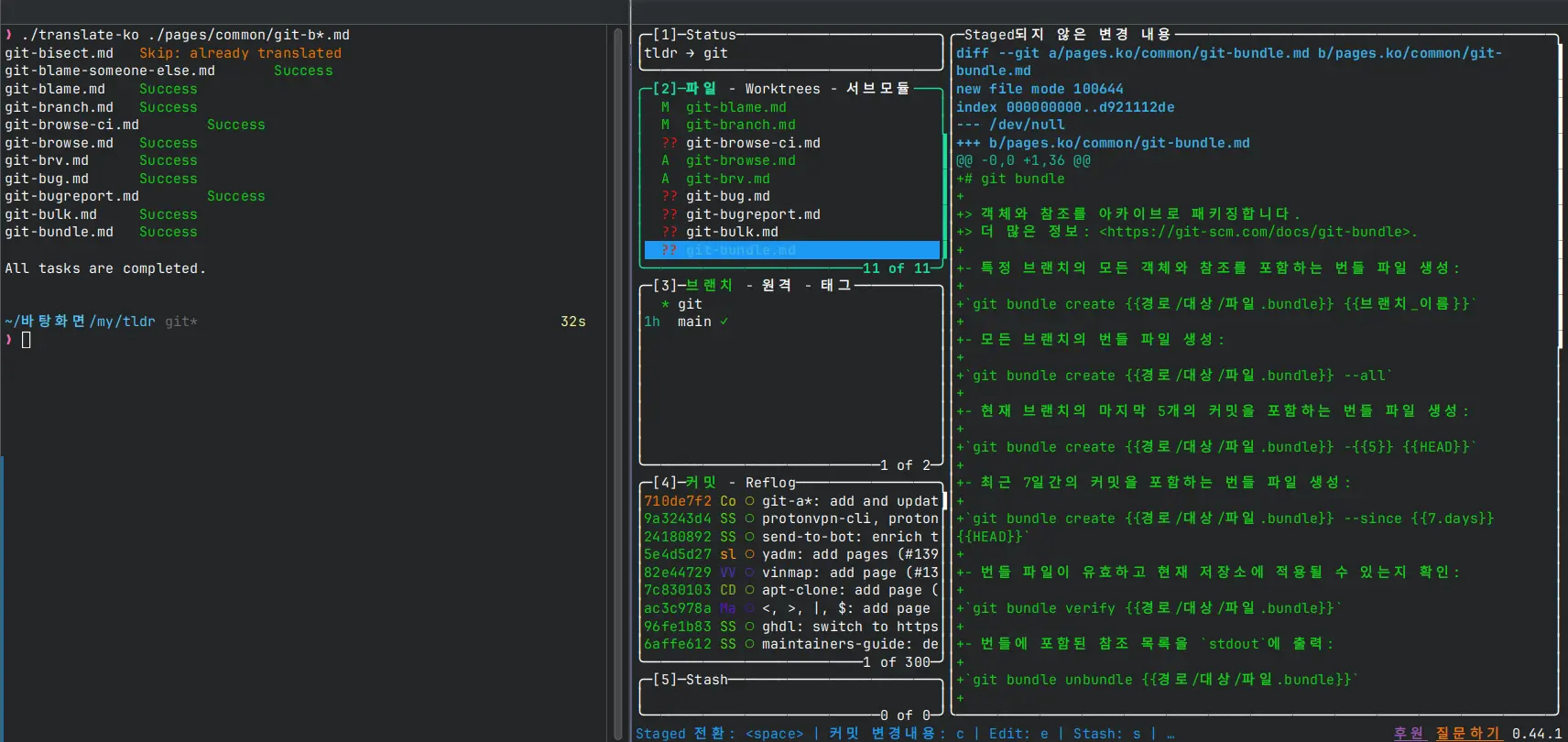Click the 'git bundle unbundle' line in diff

(1158, 680)
